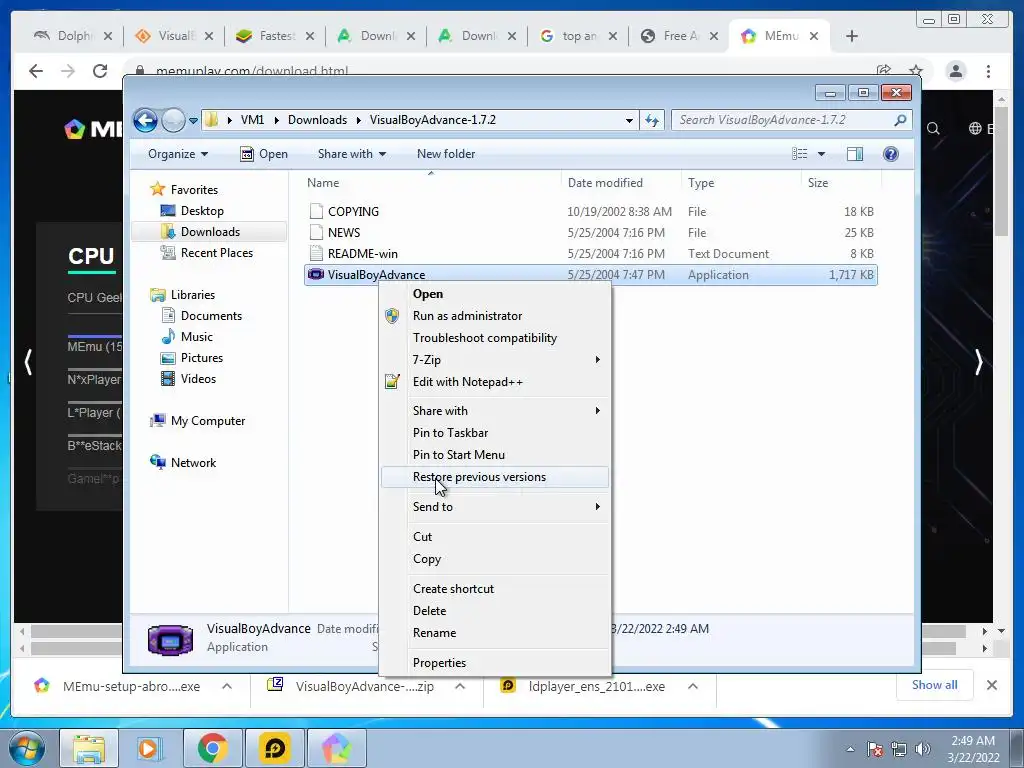Viewport: 1024px width, 768px height.
Task: Click the Explorer Forward arrow button
Action: coord(173,120)
